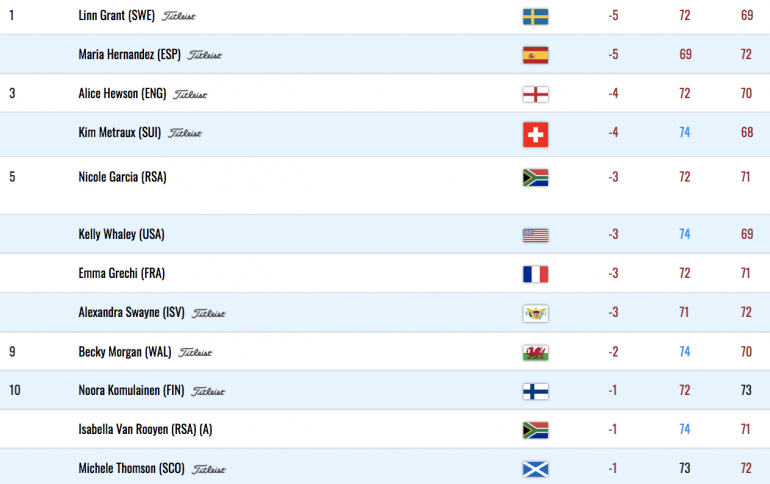Click the Scotland flag icon
The height and width of the screenshot is (484, 770).
tap(535, 469)
